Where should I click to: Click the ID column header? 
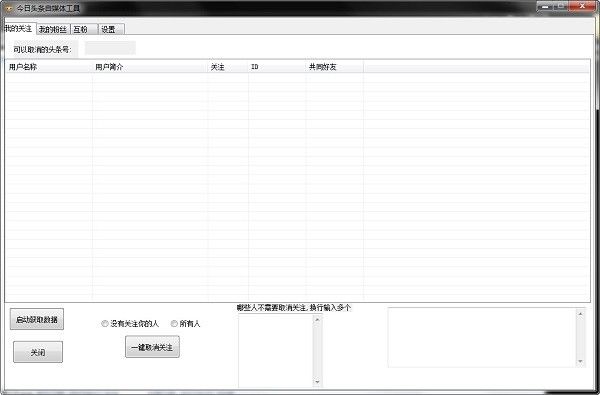pos(277,67)
